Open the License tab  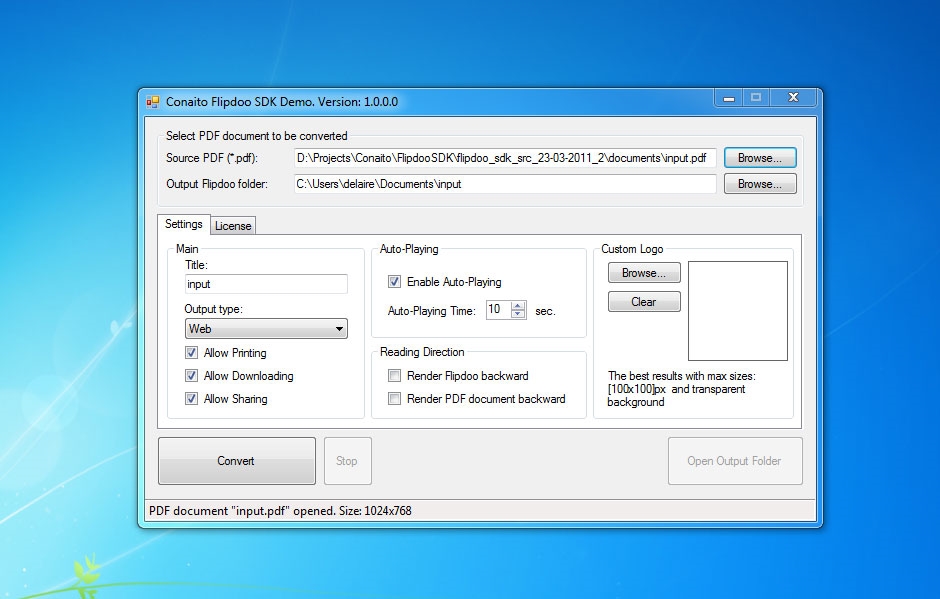[233, 226]
